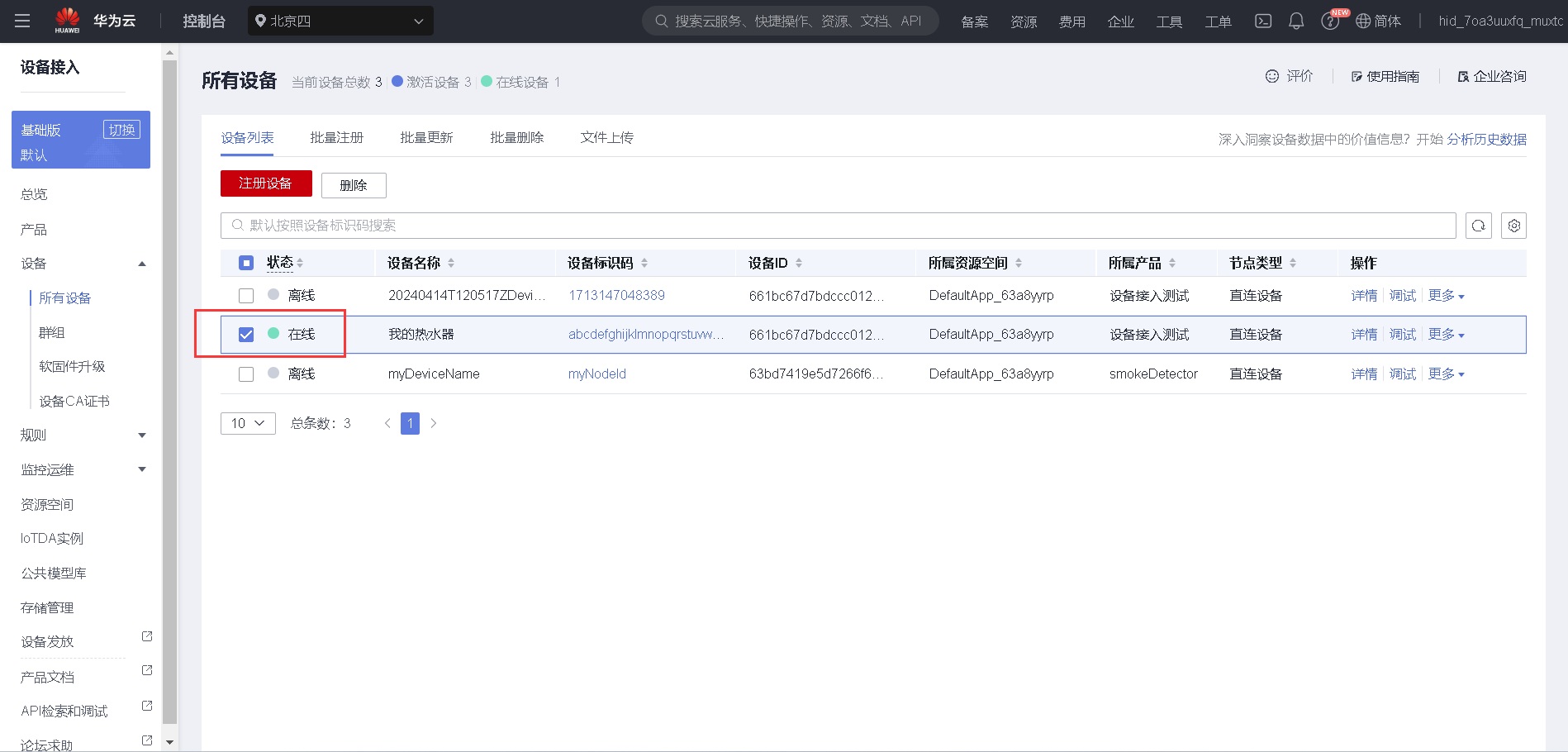Image resolution: width=1568 pixels, height=752 pixels.
Task: Open 设备发放 external link icon
Action: (147, 636)
